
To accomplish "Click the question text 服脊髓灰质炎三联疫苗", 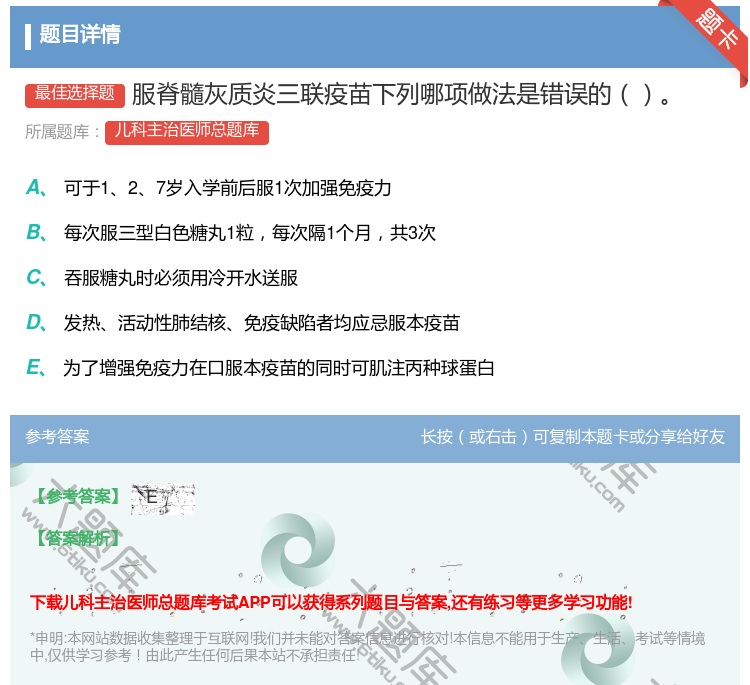I will click(x=402, y=94).
